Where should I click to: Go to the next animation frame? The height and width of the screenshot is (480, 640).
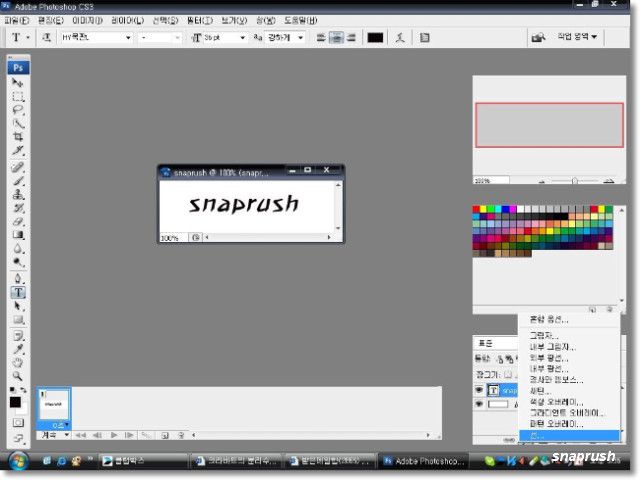[129, 435]
